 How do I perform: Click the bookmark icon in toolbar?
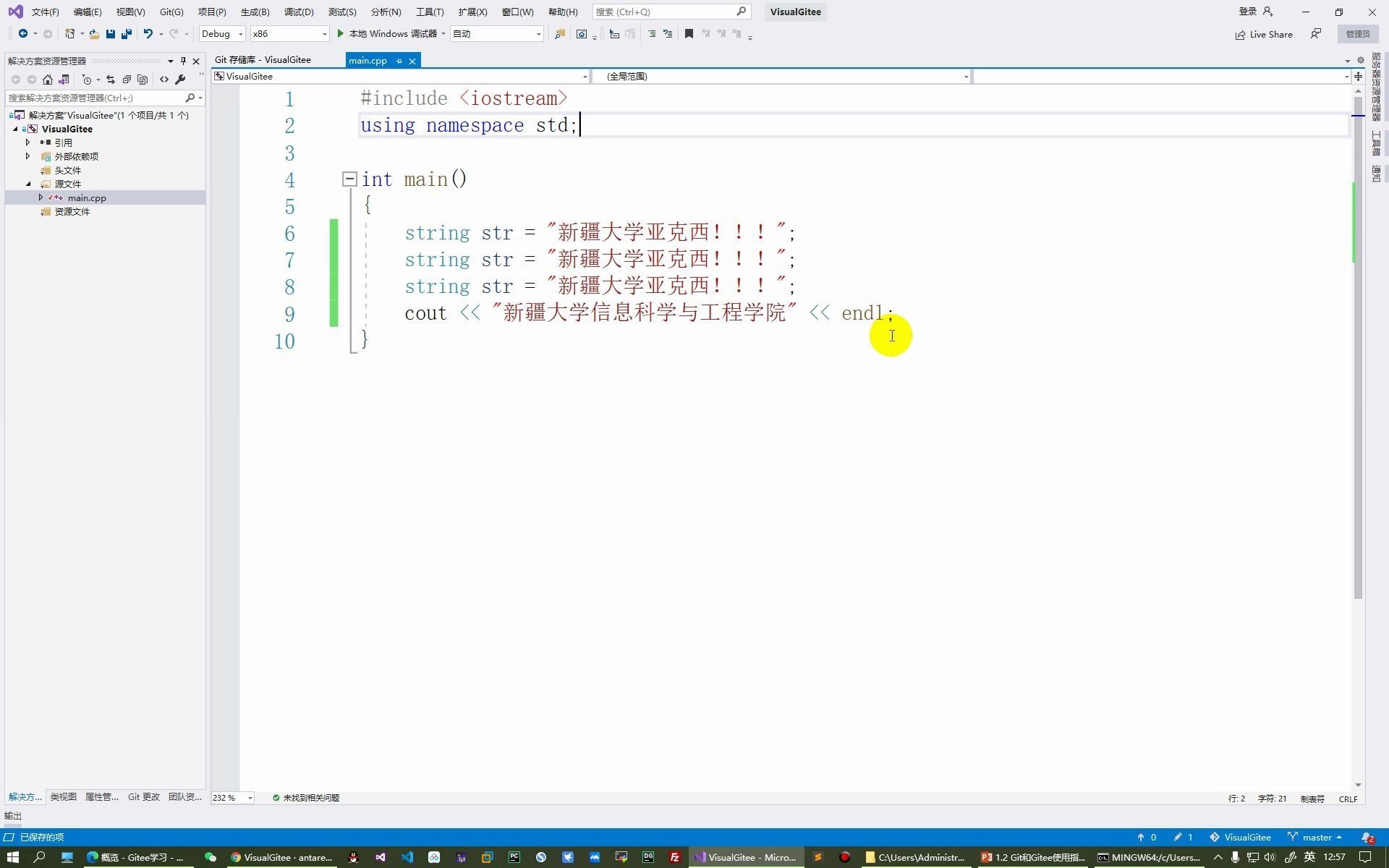coord(689,34)
